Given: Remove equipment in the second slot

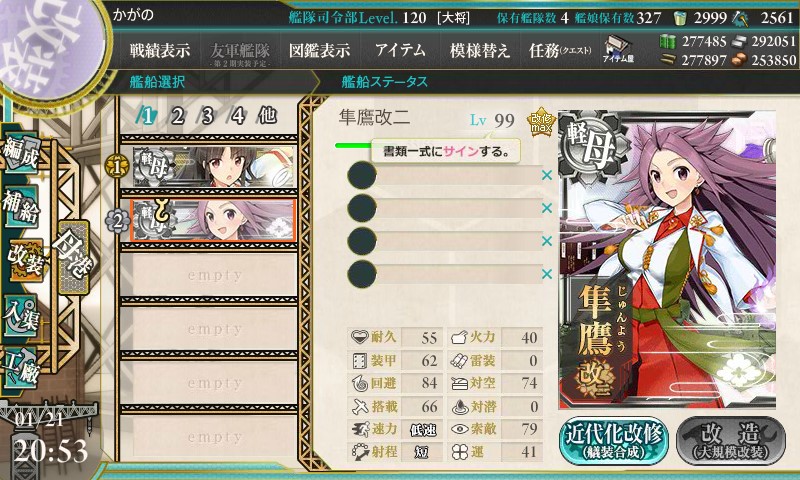Looking at the screenshot, I should (547, 208).
